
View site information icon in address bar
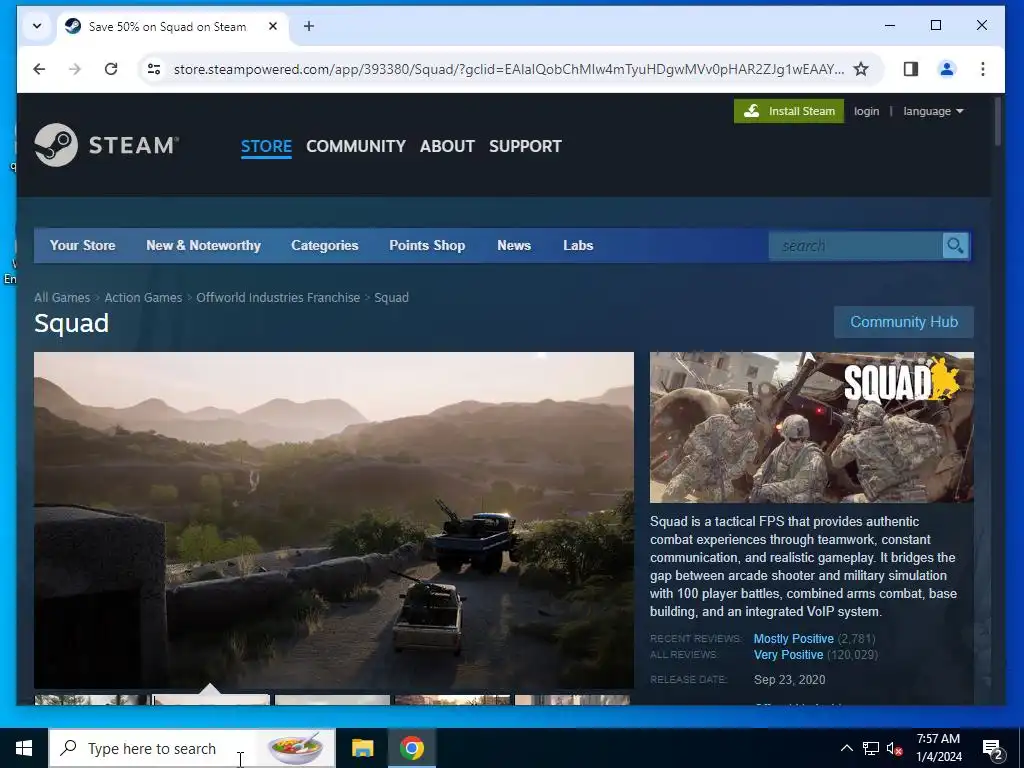tap(154, 69)
